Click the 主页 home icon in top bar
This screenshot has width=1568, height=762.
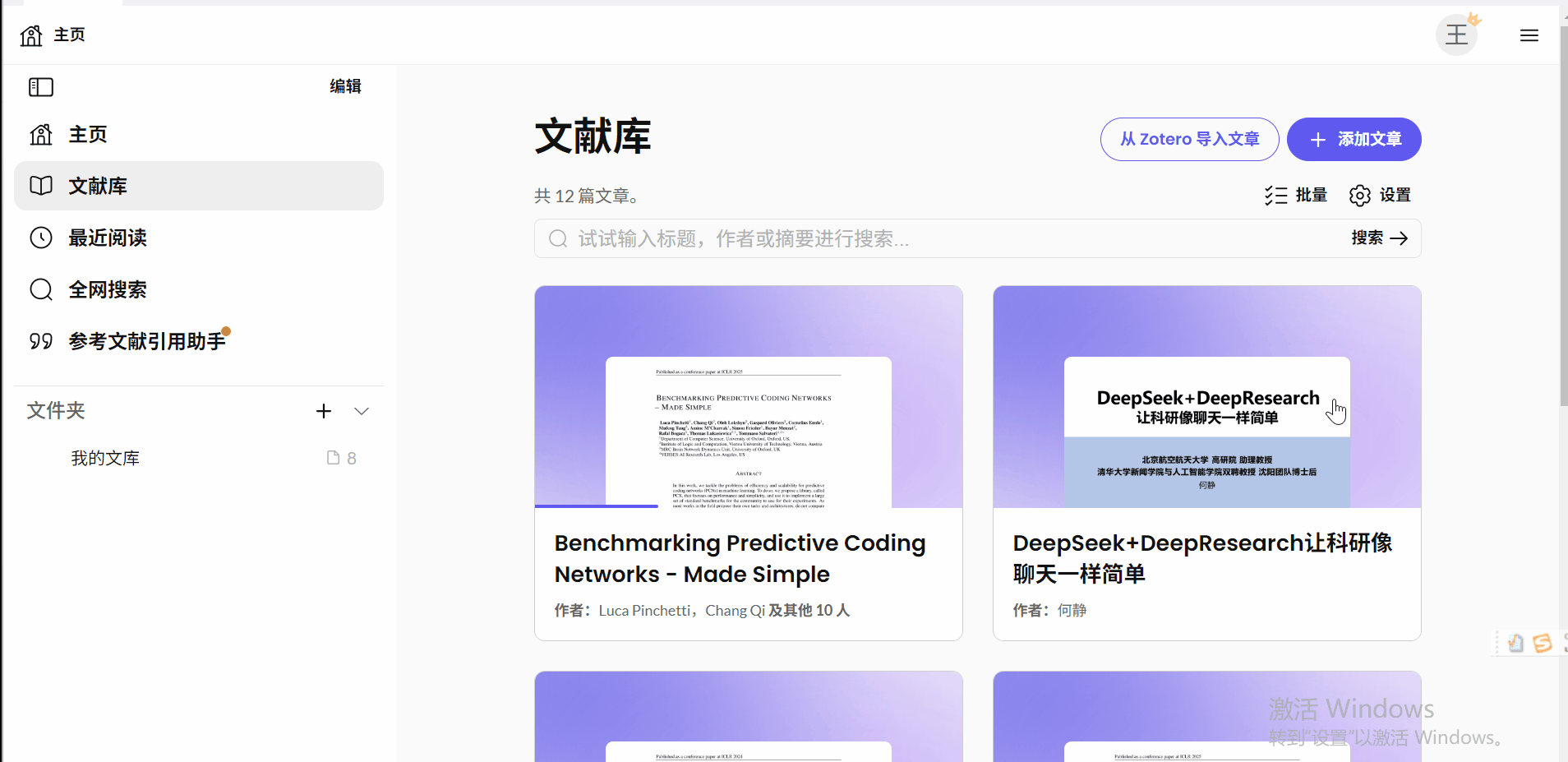tap(30, 35)
